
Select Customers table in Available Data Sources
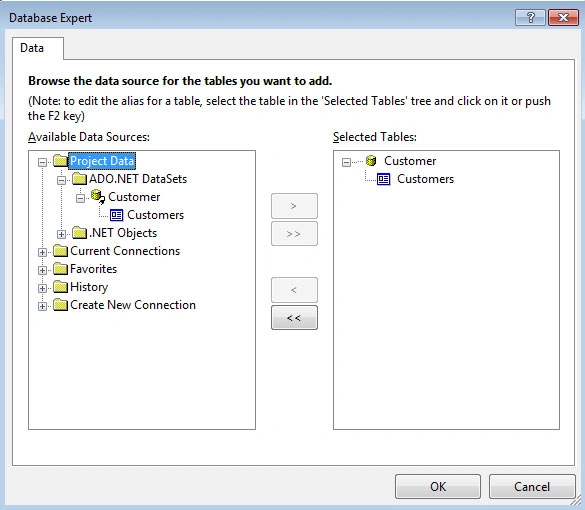click(x=156, y=215)
